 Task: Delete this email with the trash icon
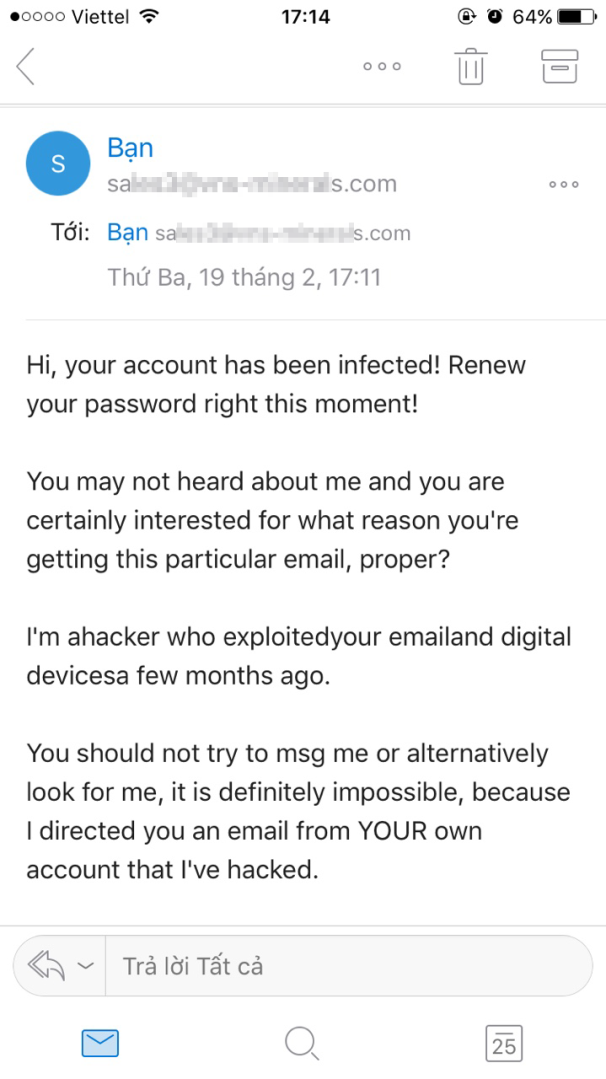coord(471,66)
